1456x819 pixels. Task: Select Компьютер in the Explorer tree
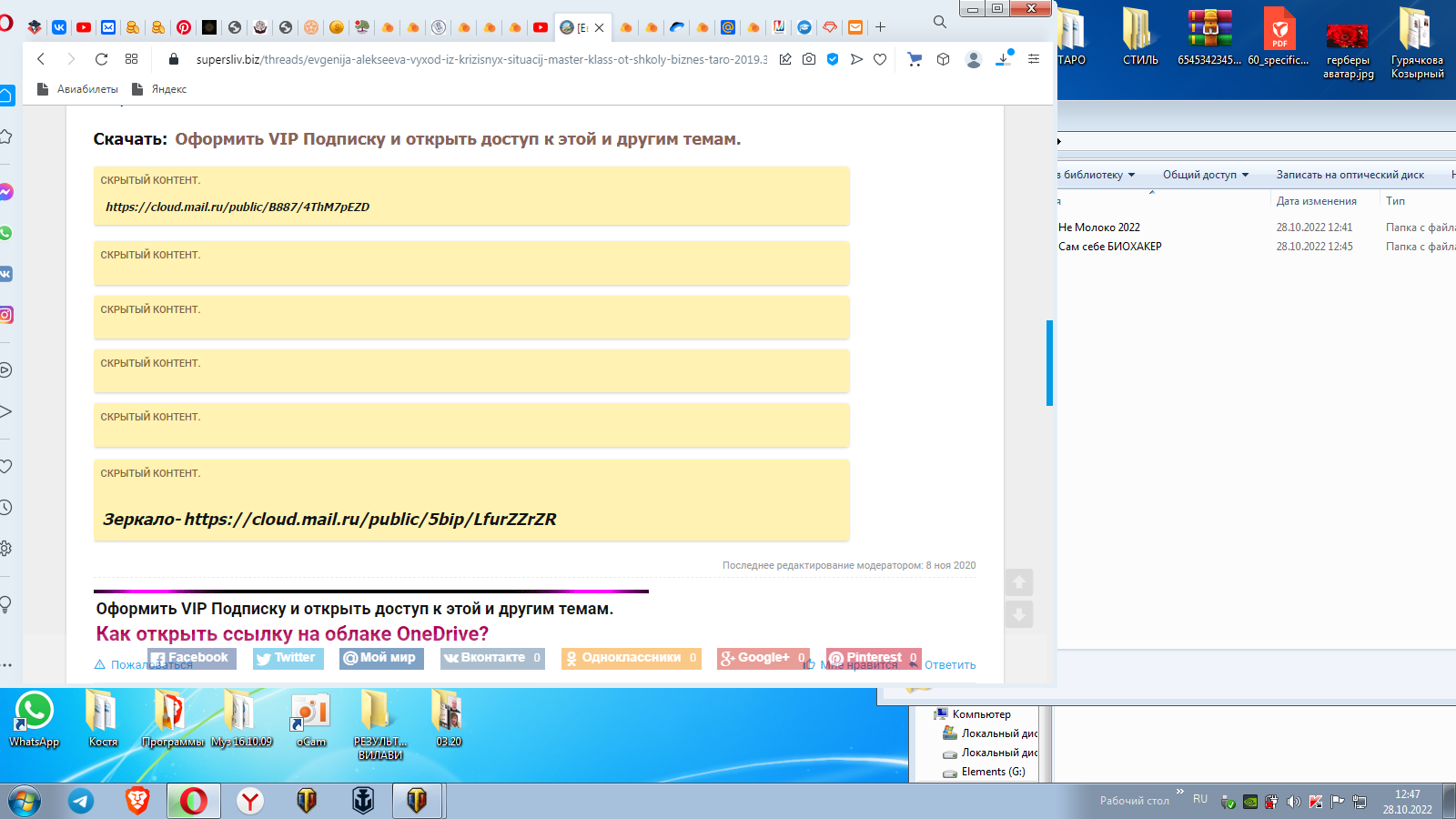(981, 714)
